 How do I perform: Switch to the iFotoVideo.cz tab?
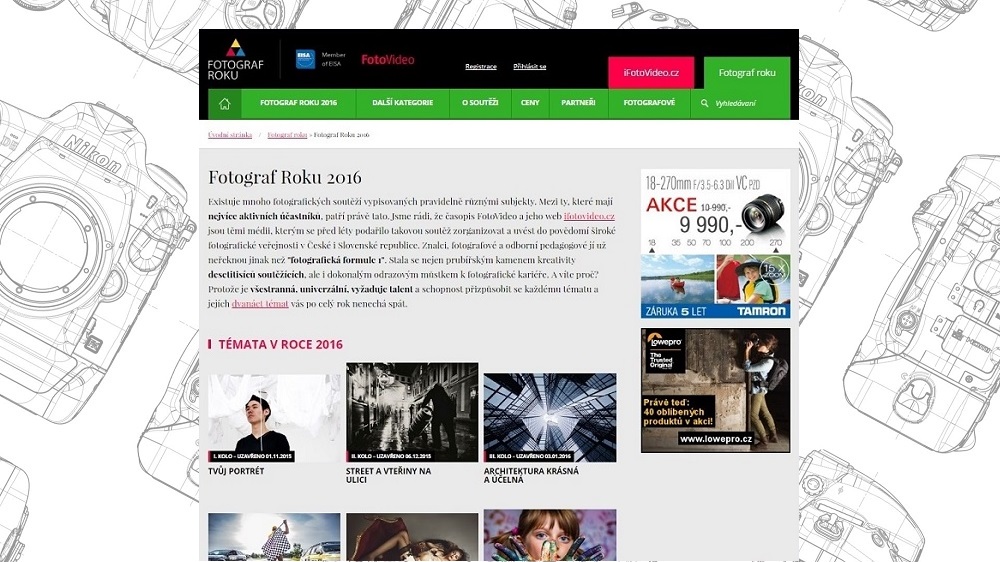(x=651, y=73)
